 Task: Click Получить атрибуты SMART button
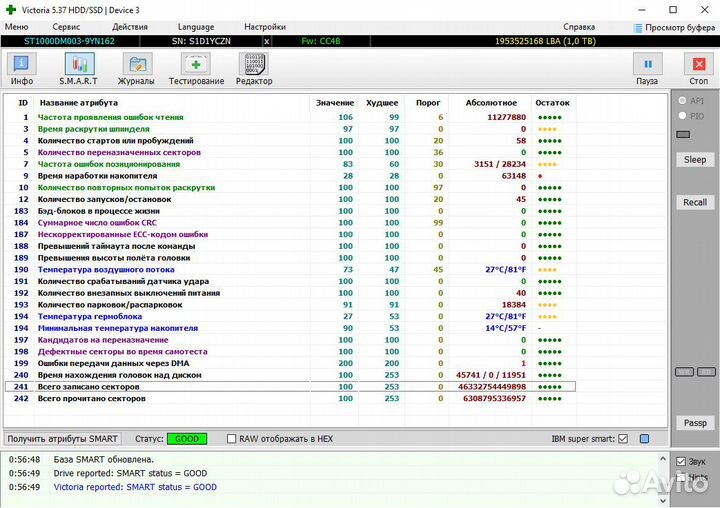(63, 439)
